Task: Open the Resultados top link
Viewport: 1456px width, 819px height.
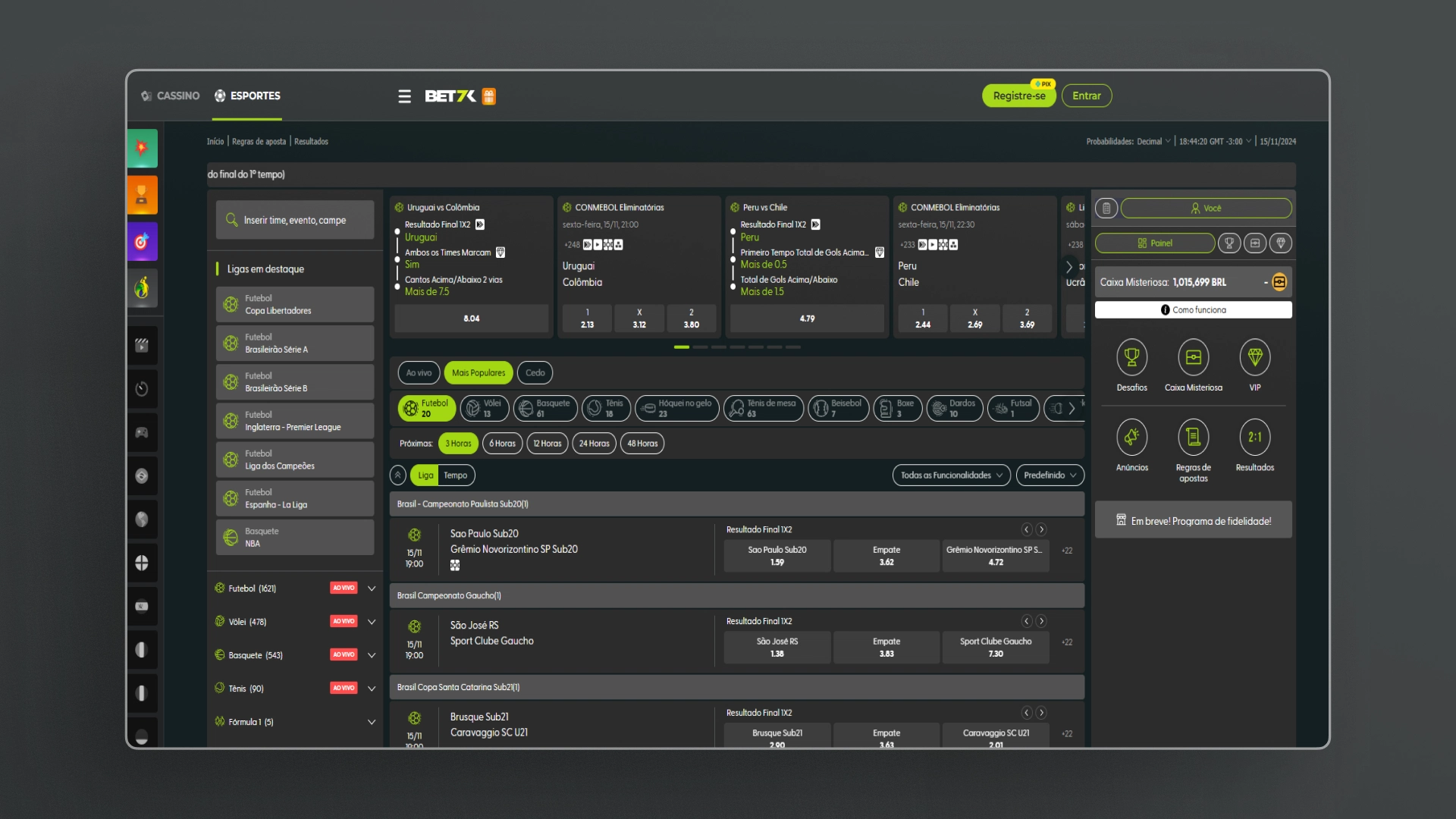Action: [x=311, y=142]
